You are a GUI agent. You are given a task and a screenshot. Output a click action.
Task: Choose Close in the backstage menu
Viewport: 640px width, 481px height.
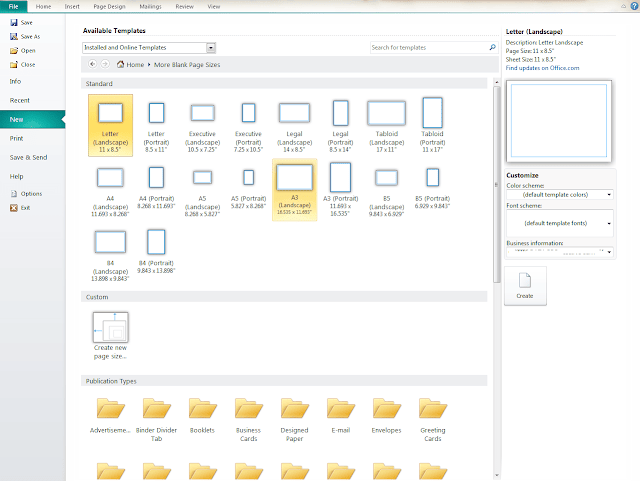coord(23,65)
